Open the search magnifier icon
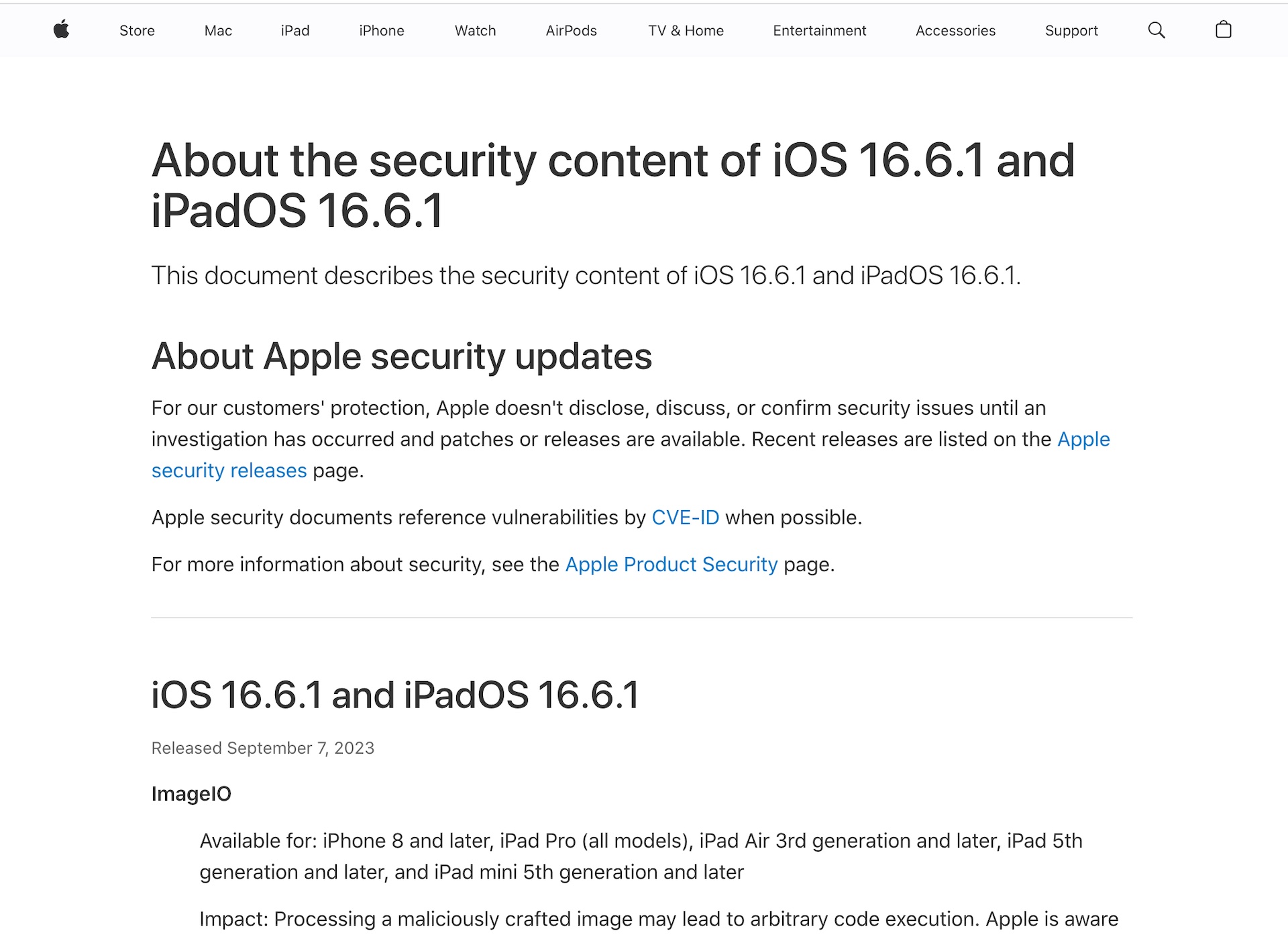Image resolution: width=1288 pixels, height=941 pixels. pos(1157,30)
